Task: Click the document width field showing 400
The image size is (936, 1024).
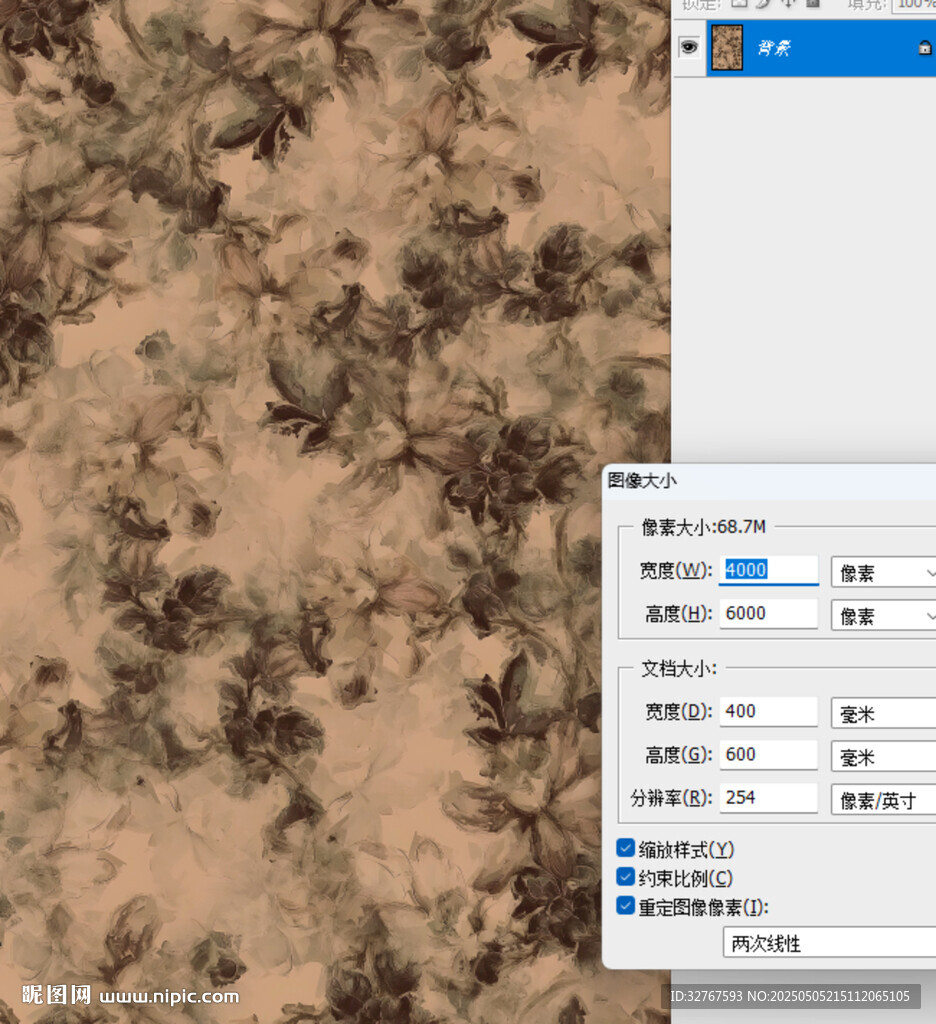Action: tap(768, 712)
